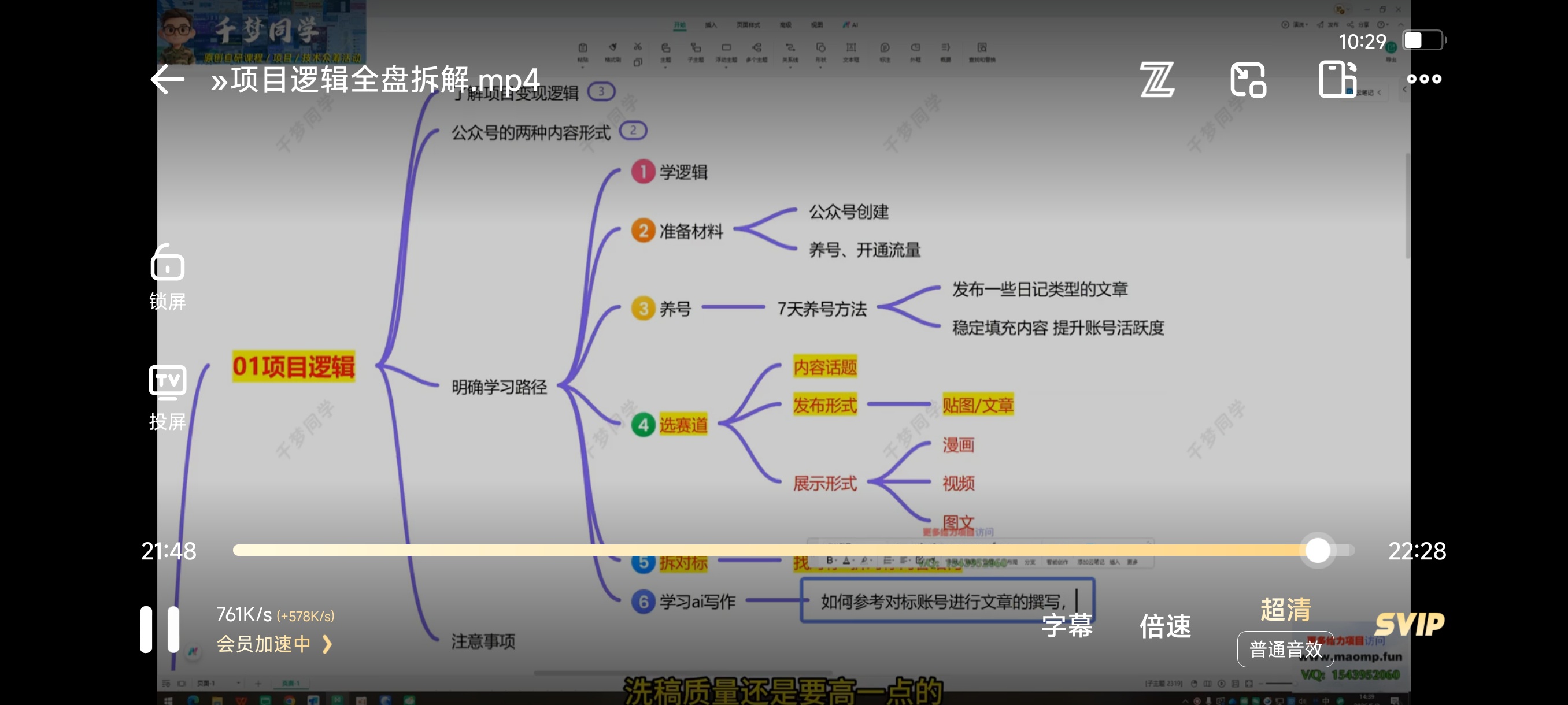Click the text field 如何参考对标账号进行文章的撰写
Screen dimensions: 1568x705
(947, 601)
